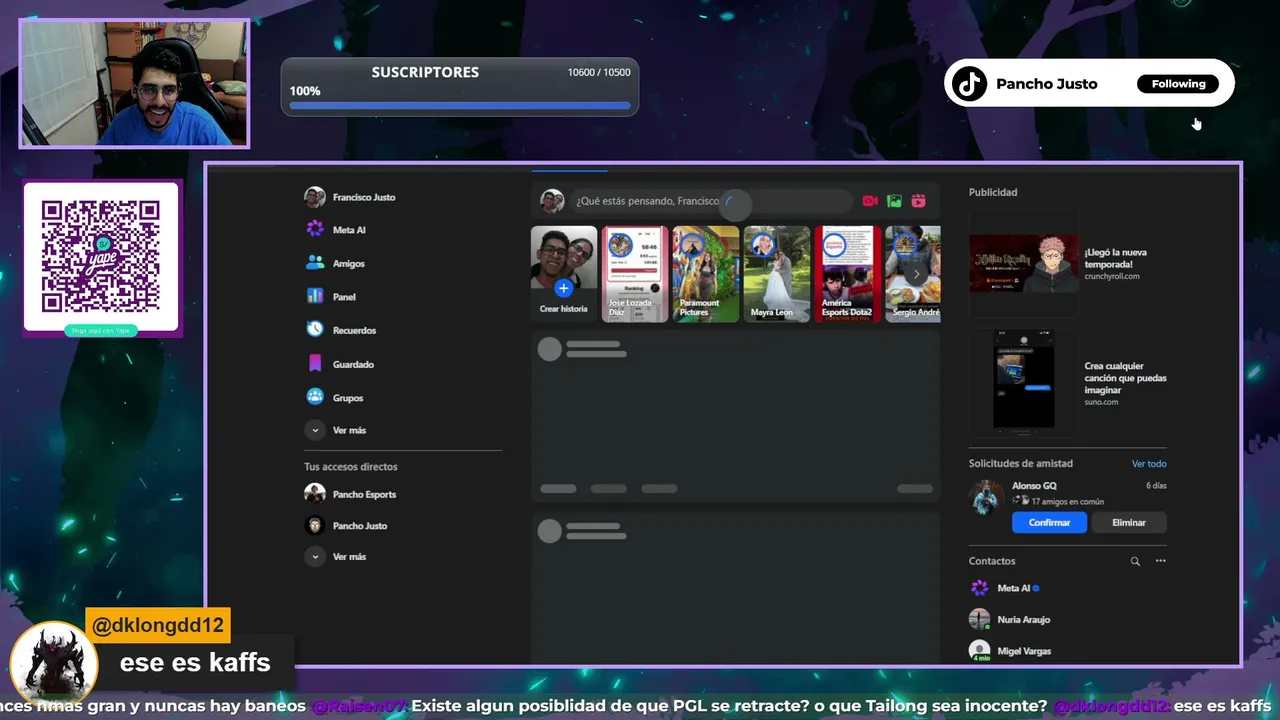Click chat avatar beside 'ese es kaffs'
Viewport: 1280px width, 720px height.
(x=54, y=663)
